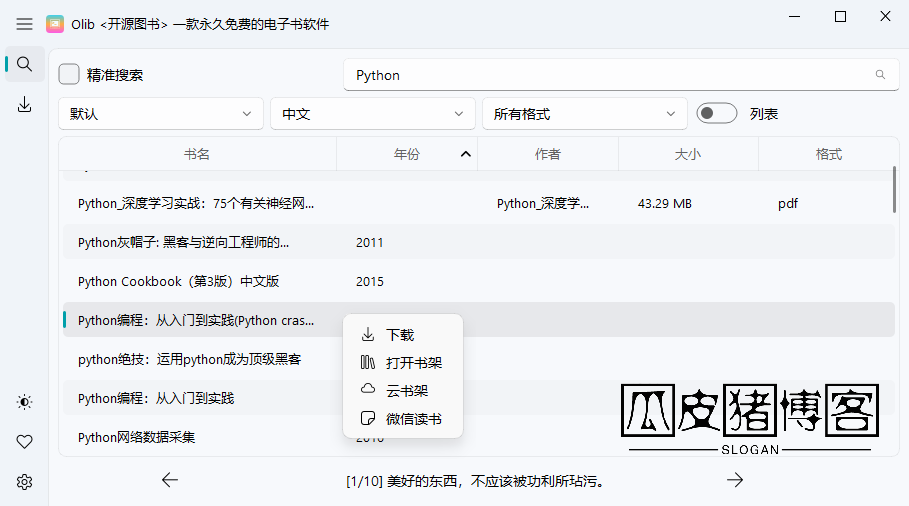Click download icon in context menu
This screenshot has height=506, width=909.
tap(368, 334)
